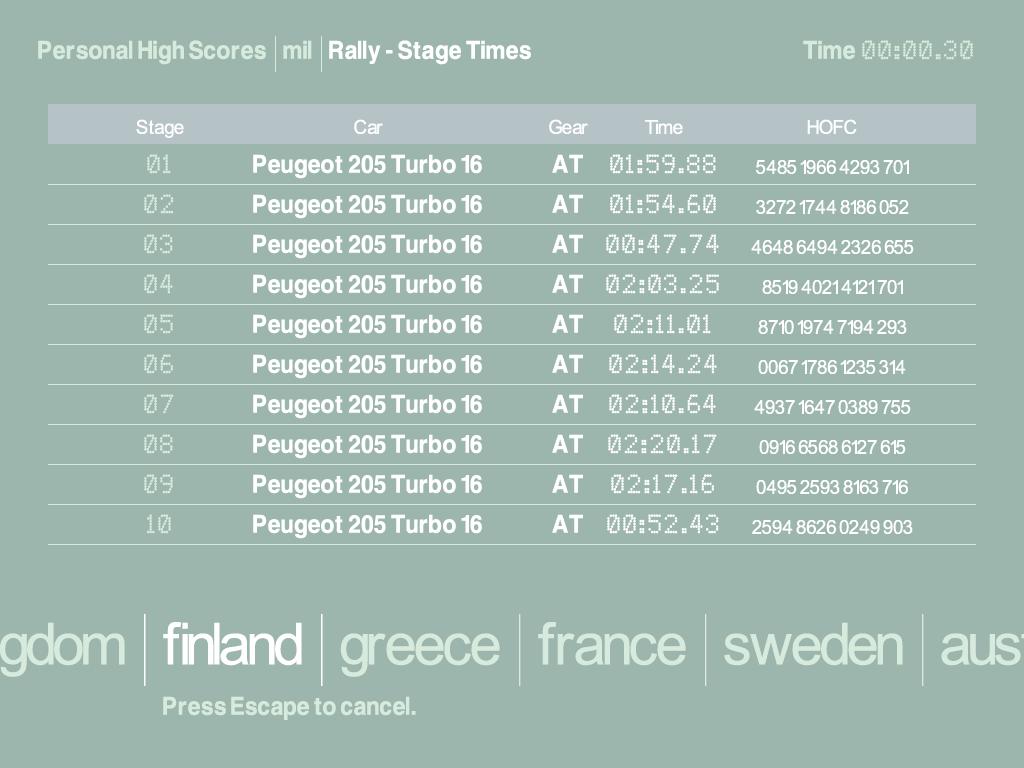Select the partially visible kingdom tab
The image size is (1024, 768).
(62, 647)
